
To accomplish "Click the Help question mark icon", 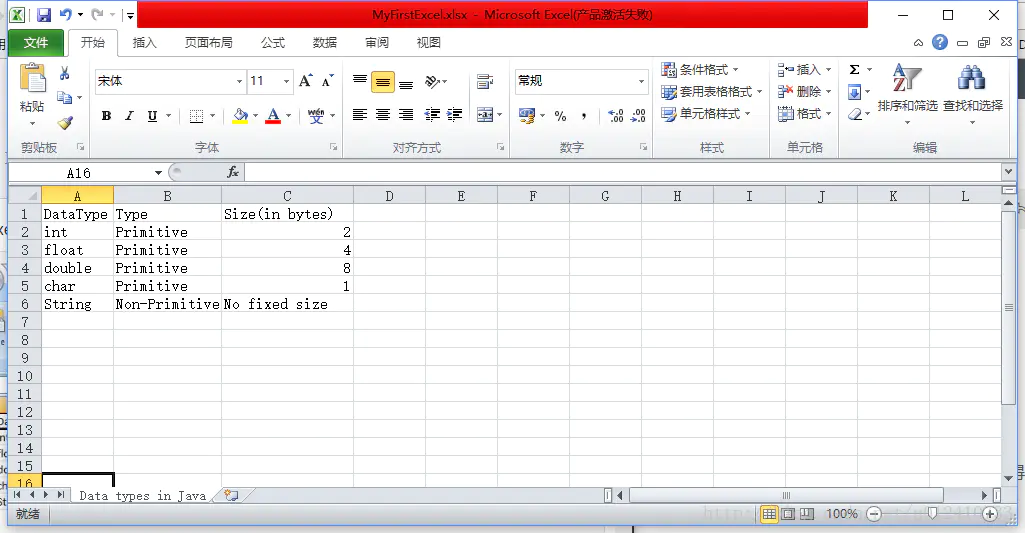I will [x=940, y=43].
